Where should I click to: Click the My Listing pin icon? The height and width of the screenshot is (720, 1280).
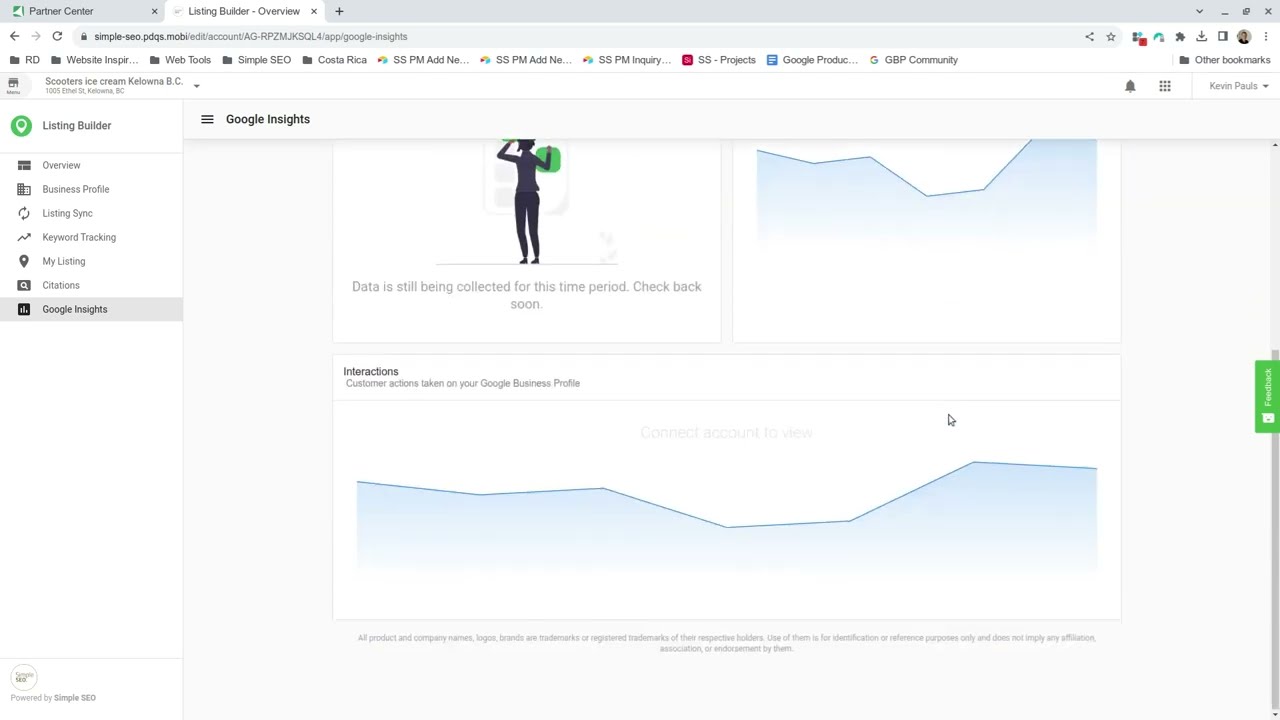(24, 261)
